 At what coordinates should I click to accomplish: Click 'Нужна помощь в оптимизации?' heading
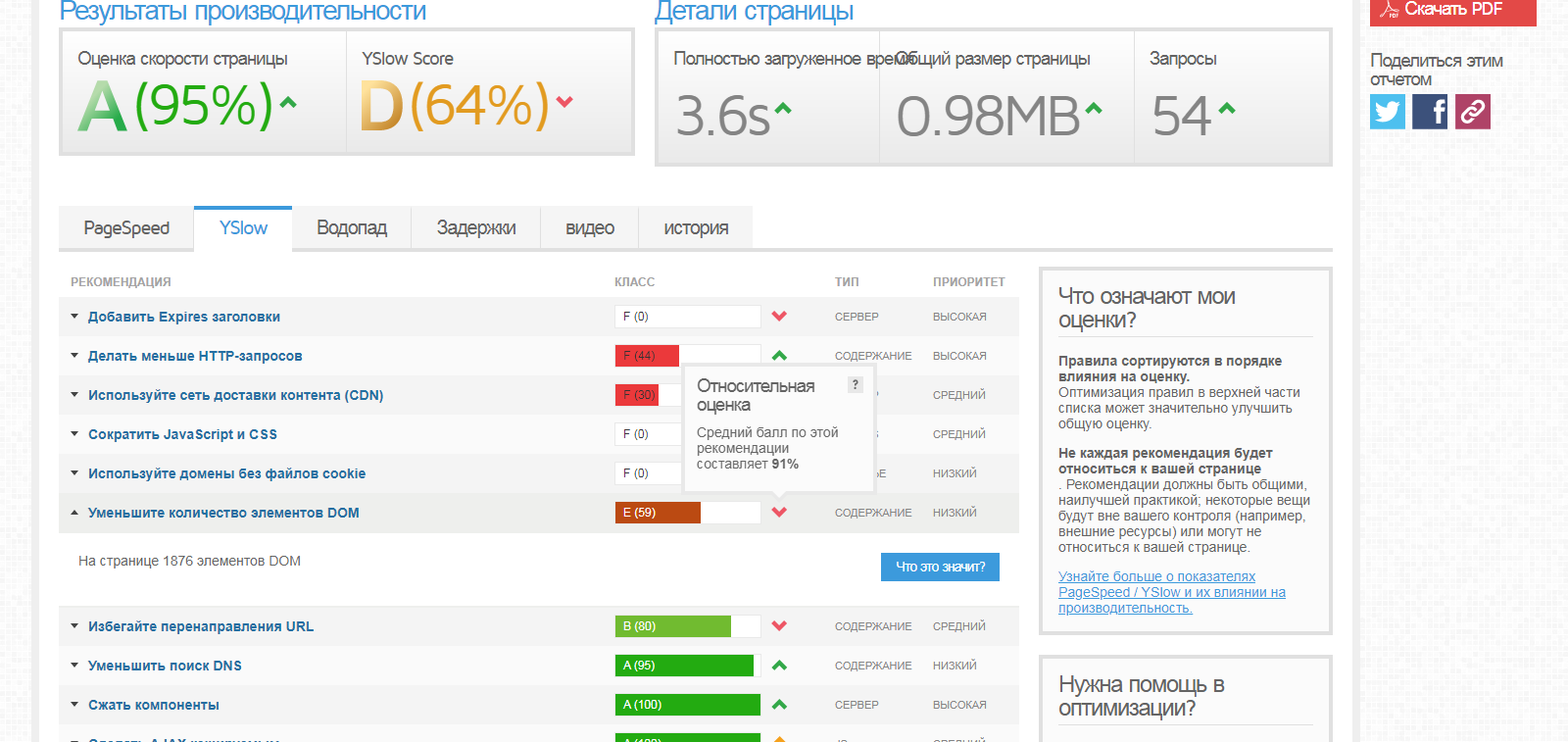coord(1142,696)
